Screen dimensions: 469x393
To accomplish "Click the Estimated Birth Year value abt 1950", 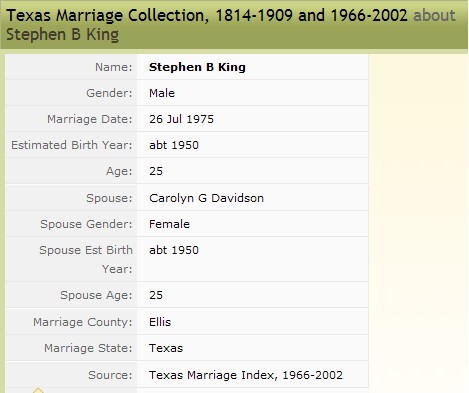I will pyautogui.click(x=174, y=145).
